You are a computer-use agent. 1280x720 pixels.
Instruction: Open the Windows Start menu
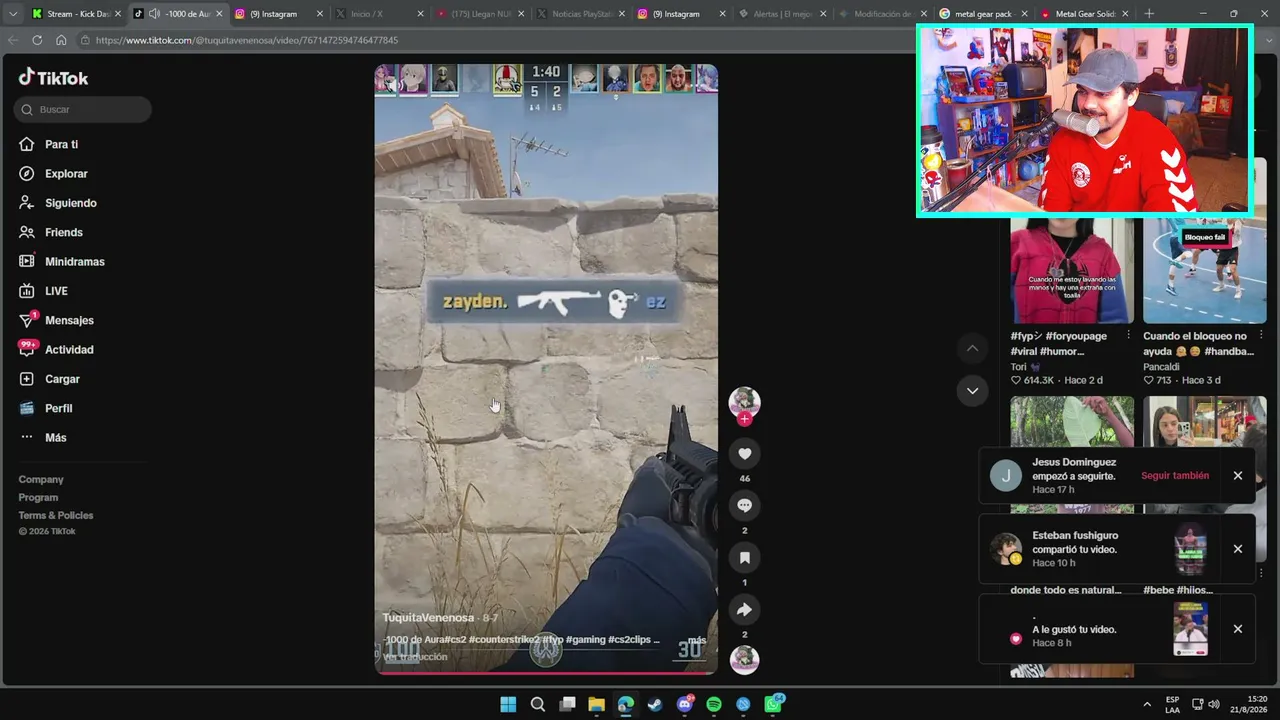(x=508, y=704)
